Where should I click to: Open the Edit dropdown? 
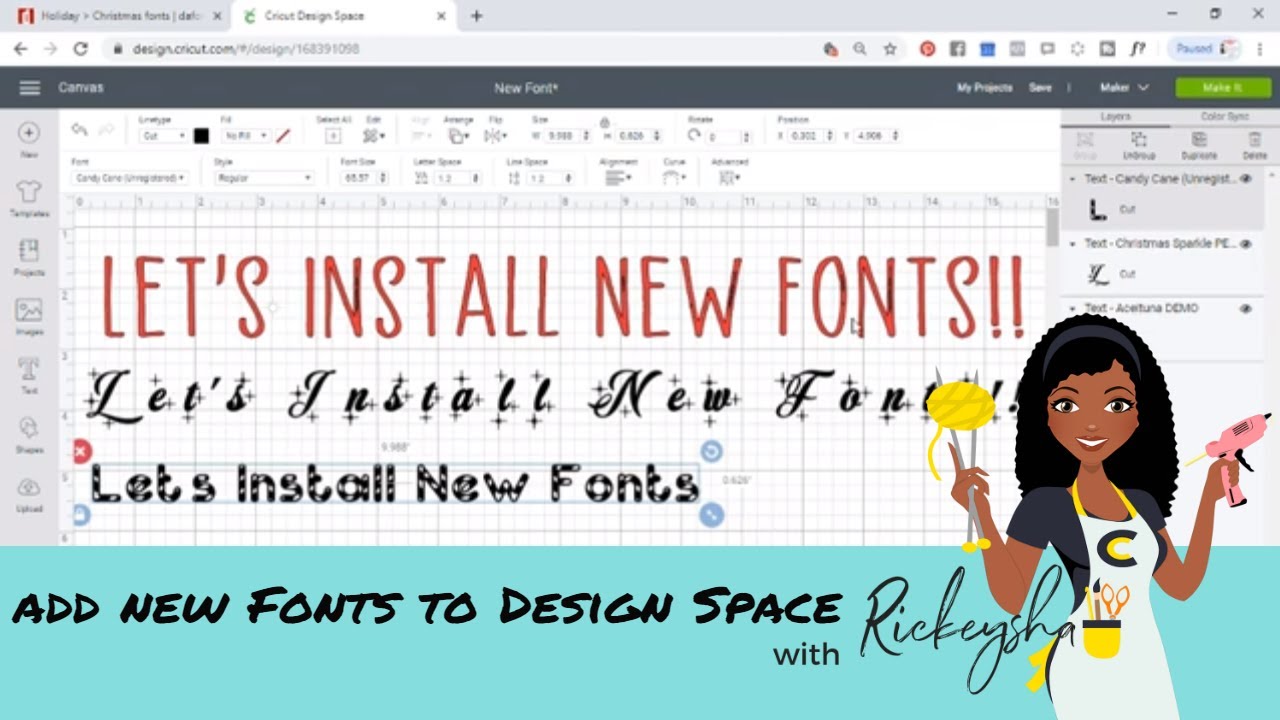[374, 135]
